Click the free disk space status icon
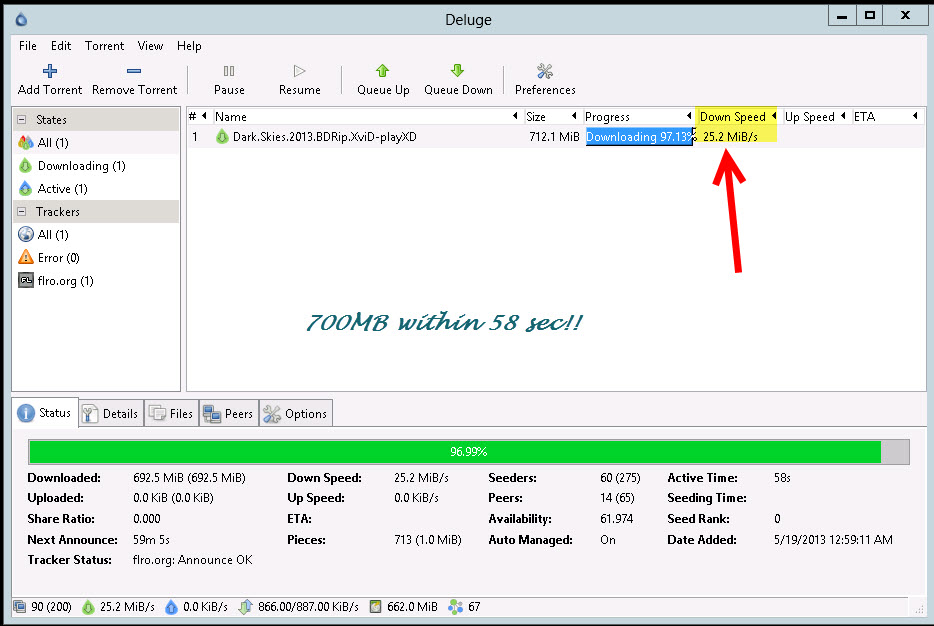Viewport: 934px width, 626px height. point(375,607)
